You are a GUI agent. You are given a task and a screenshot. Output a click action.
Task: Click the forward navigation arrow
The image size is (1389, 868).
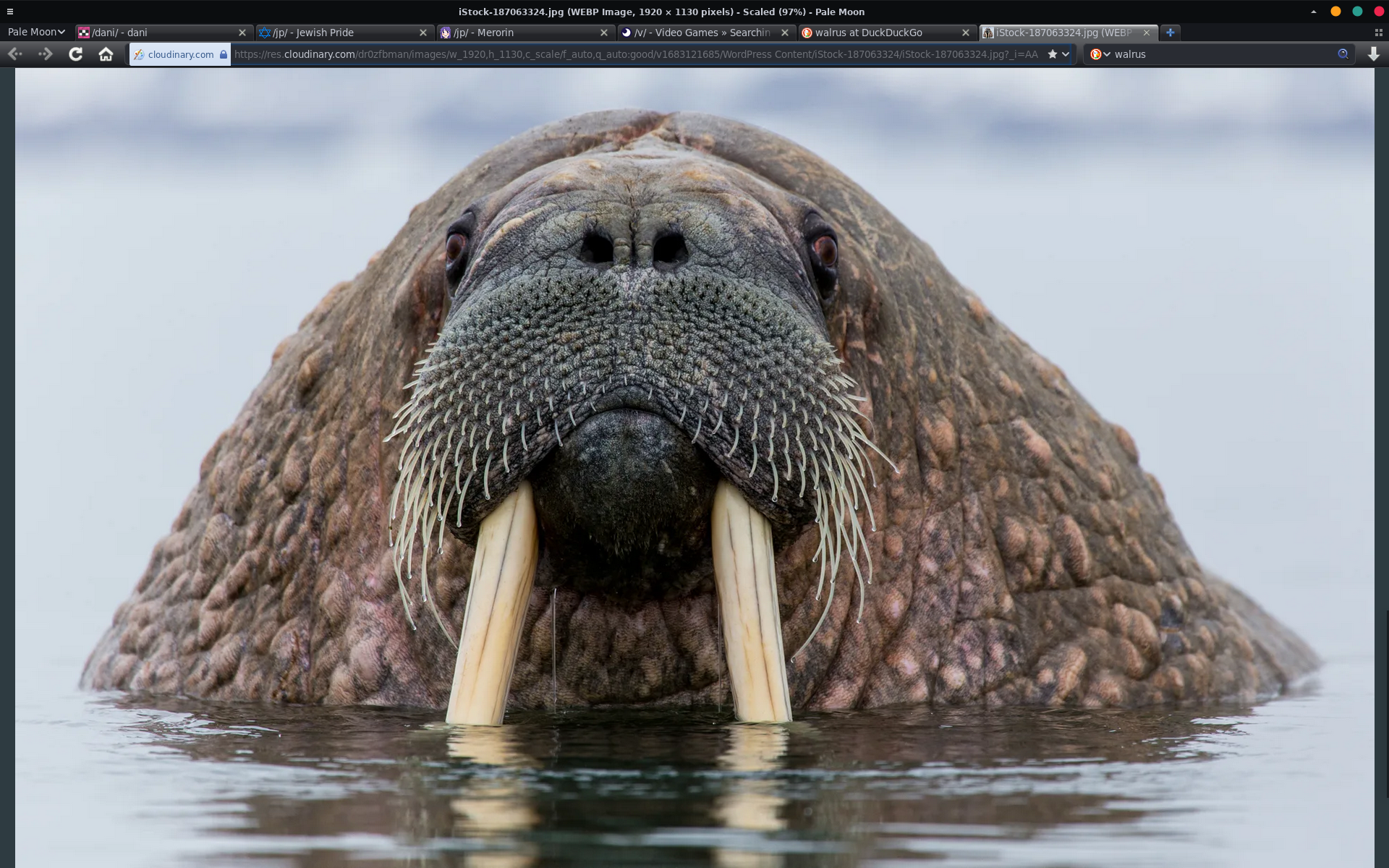pyautogui.click(x=46, y=54)
